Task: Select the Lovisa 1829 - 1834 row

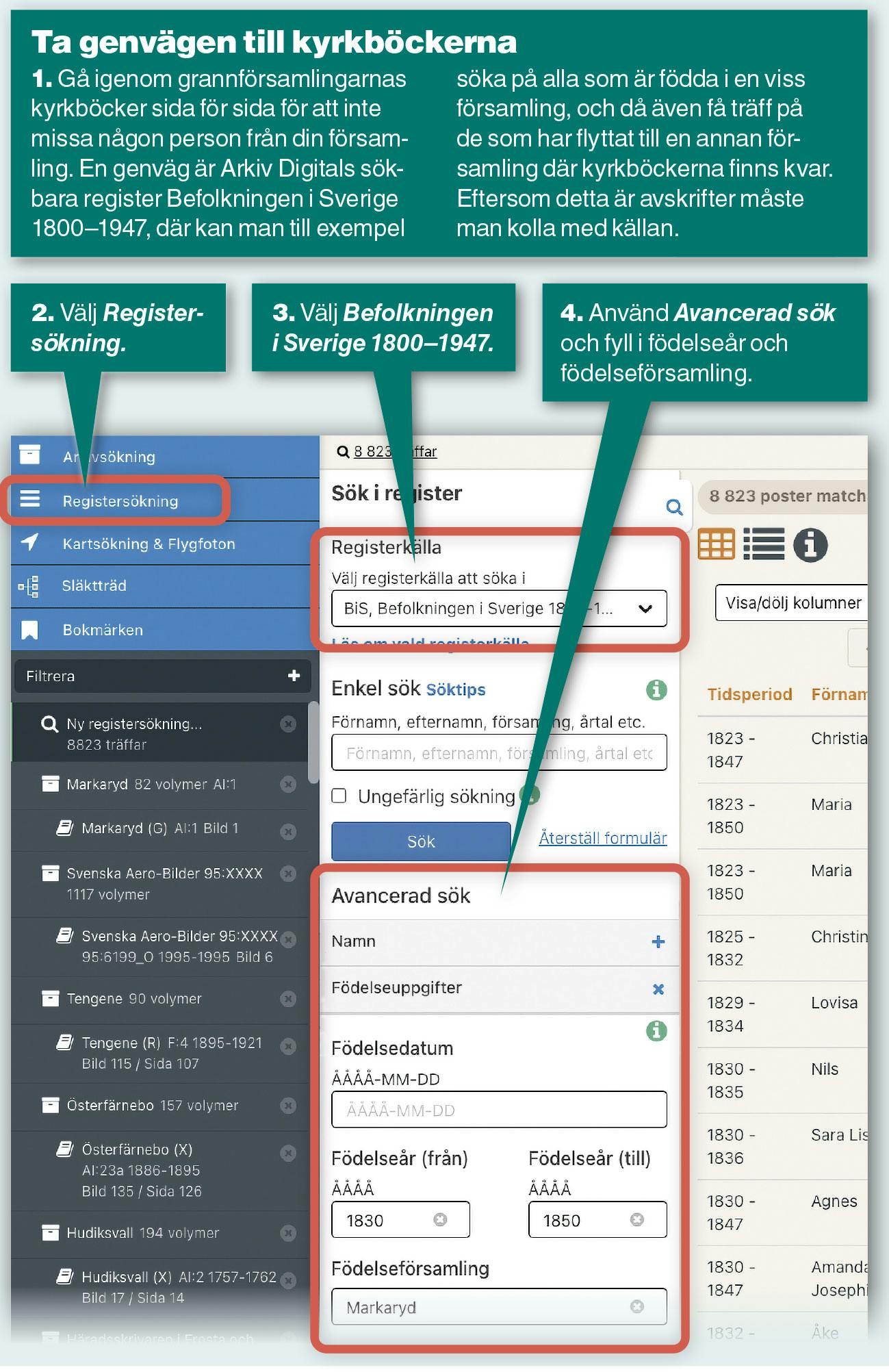Action: (x=783, y=1014)
